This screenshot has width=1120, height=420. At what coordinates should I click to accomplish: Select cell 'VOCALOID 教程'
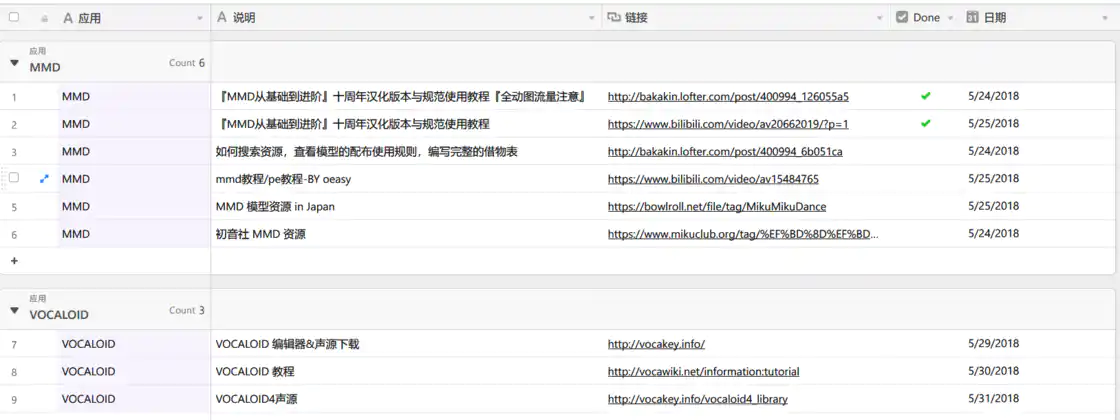[406, 371]
